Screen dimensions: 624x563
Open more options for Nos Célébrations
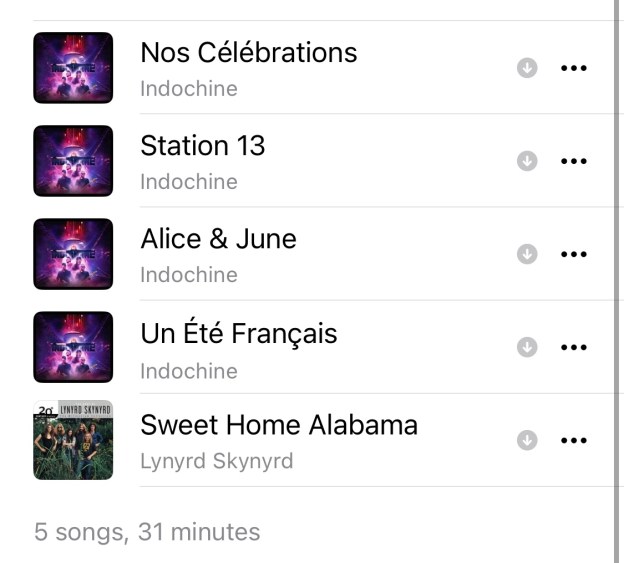573,68
